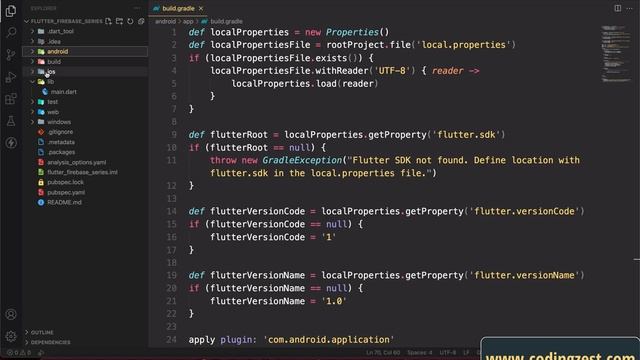Open pubspec.lock file

(65, 182)
